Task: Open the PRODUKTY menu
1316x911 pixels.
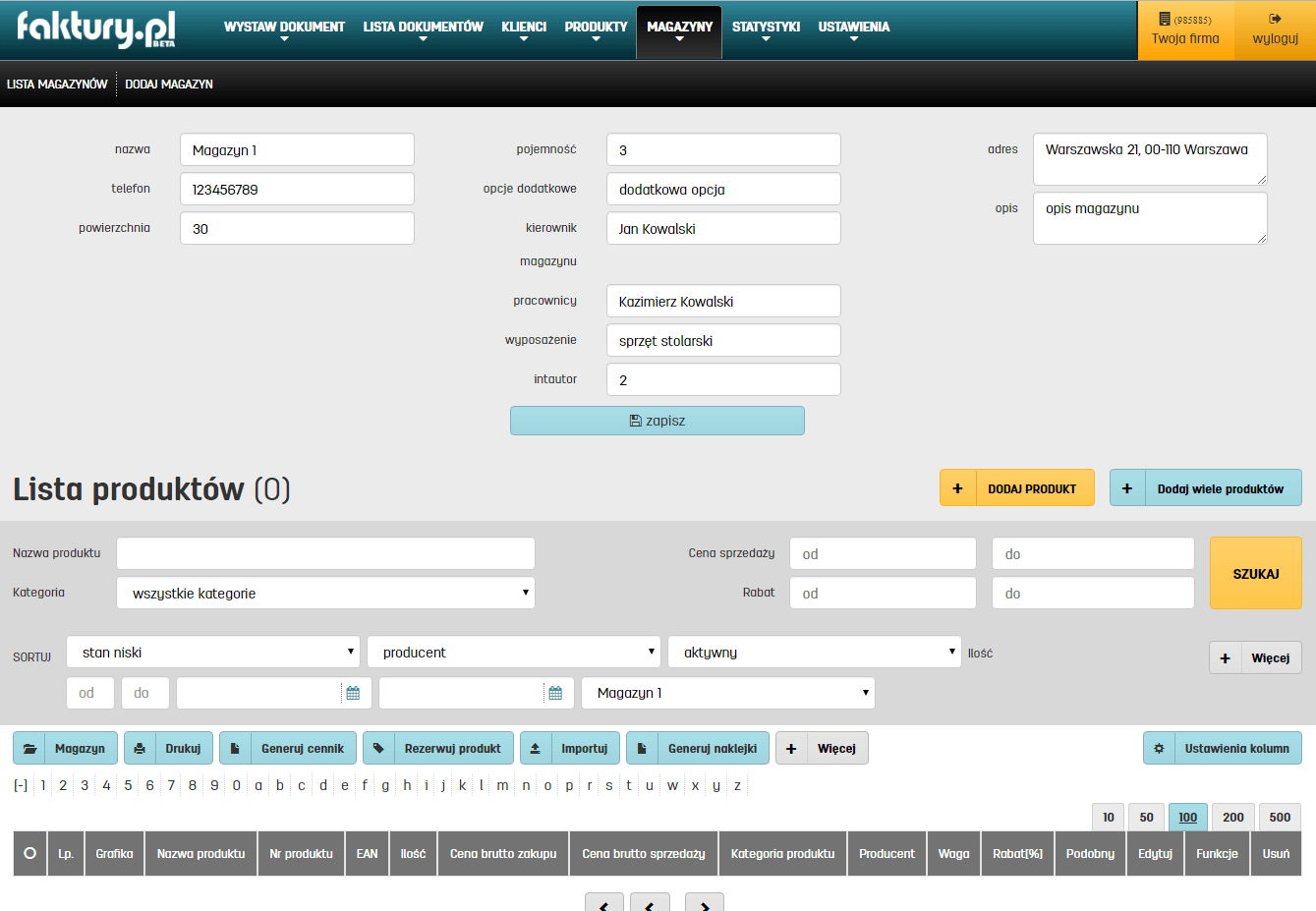Action: [x=595, y=27]
